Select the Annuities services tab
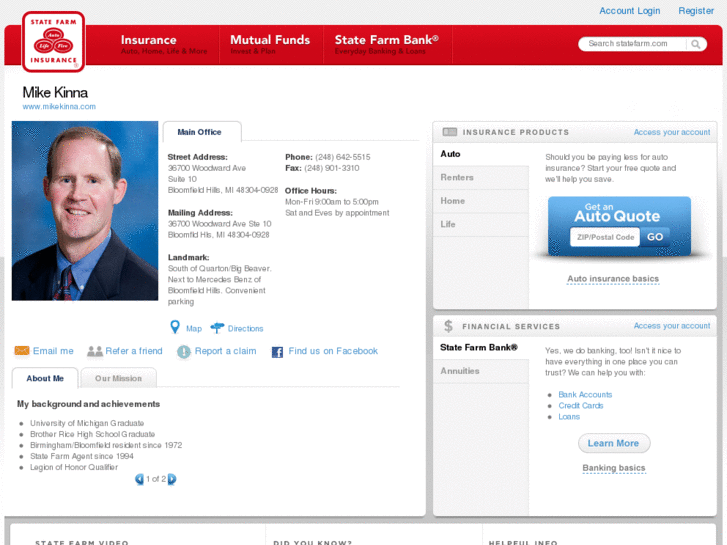This screenshot has width=727, height=545. [x=481, y=371]
